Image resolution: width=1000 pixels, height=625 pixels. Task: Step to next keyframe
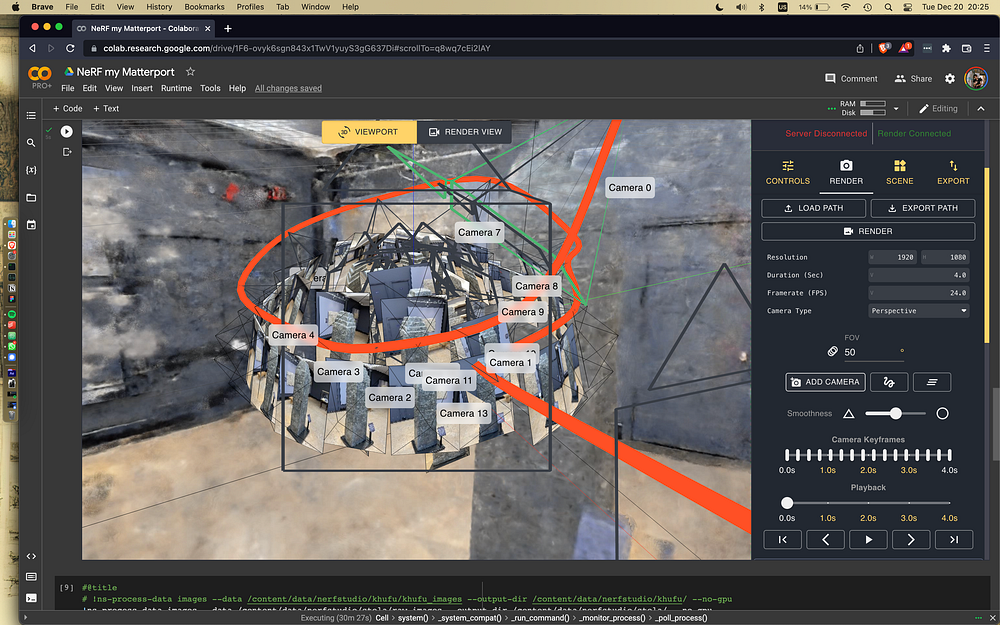[911, 540]
